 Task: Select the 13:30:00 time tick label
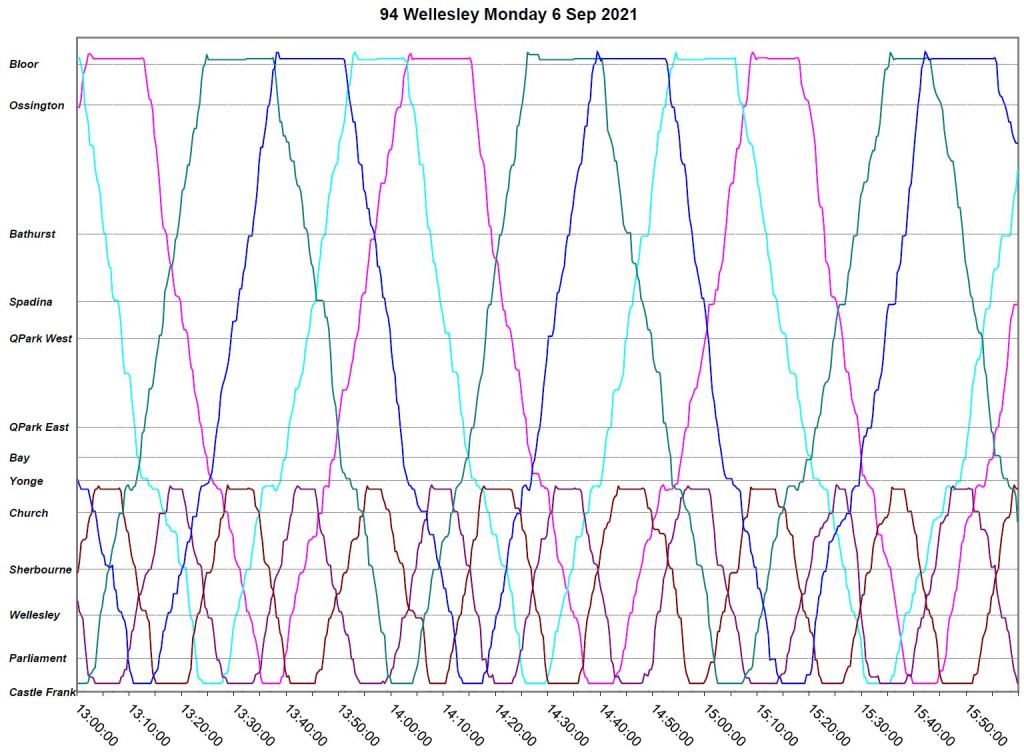tap(255, 723)
